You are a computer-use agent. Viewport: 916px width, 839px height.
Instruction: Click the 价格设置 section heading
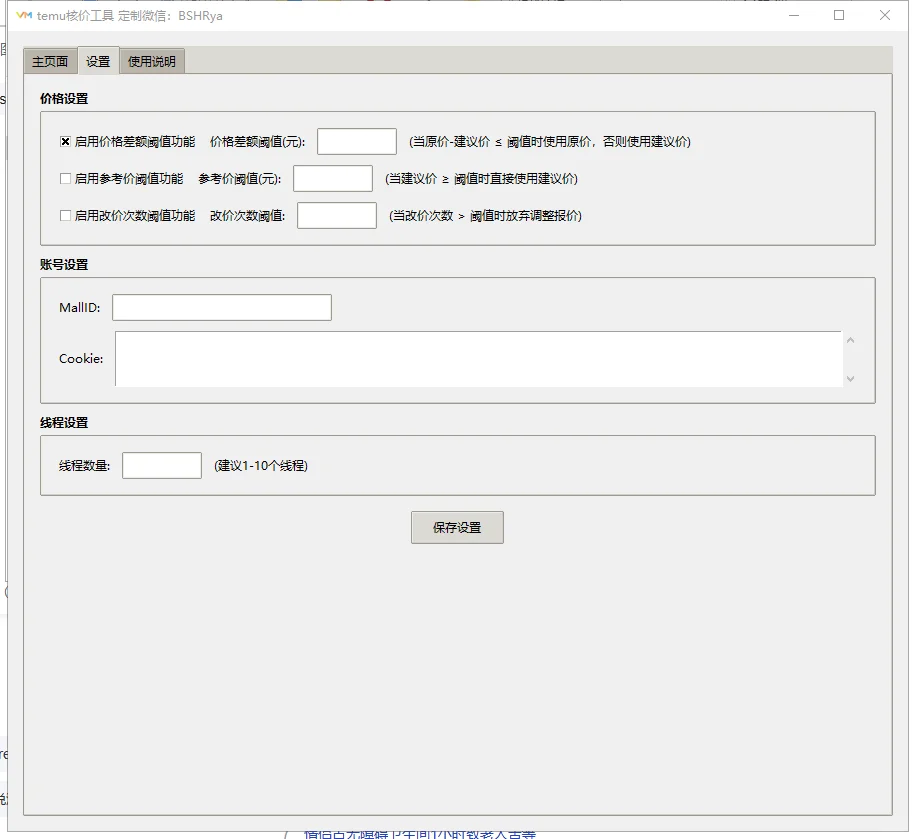66,99
